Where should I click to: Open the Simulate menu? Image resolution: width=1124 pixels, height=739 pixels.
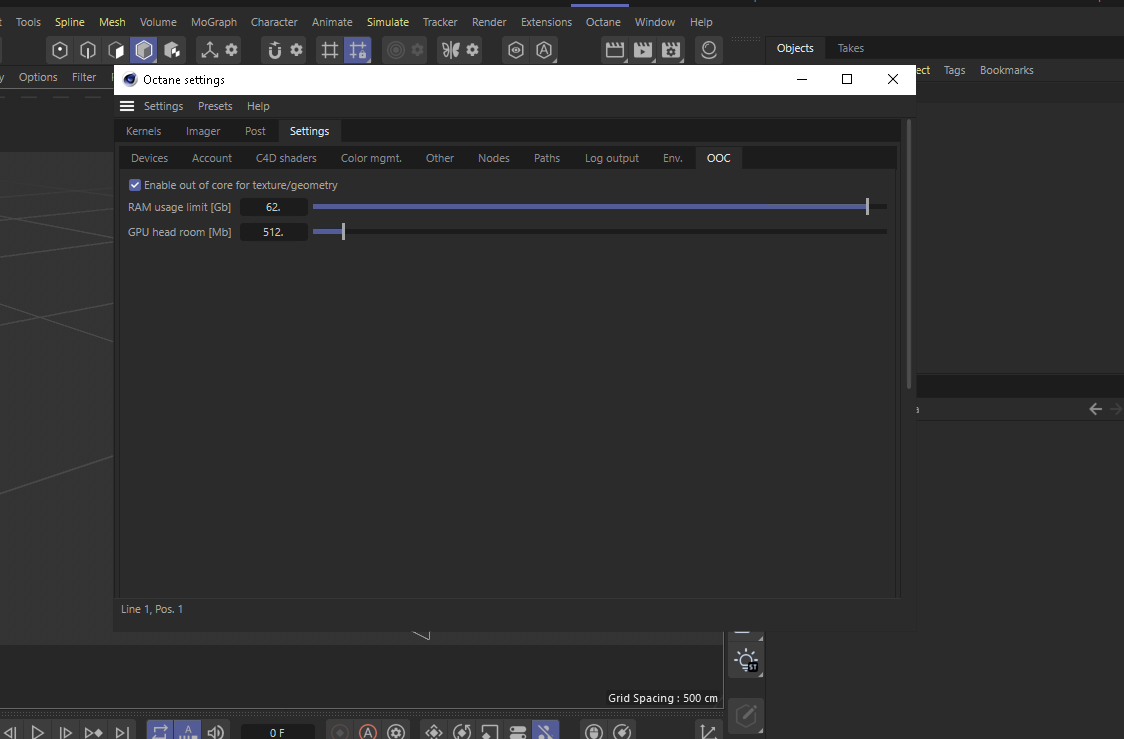coord(388,22)
